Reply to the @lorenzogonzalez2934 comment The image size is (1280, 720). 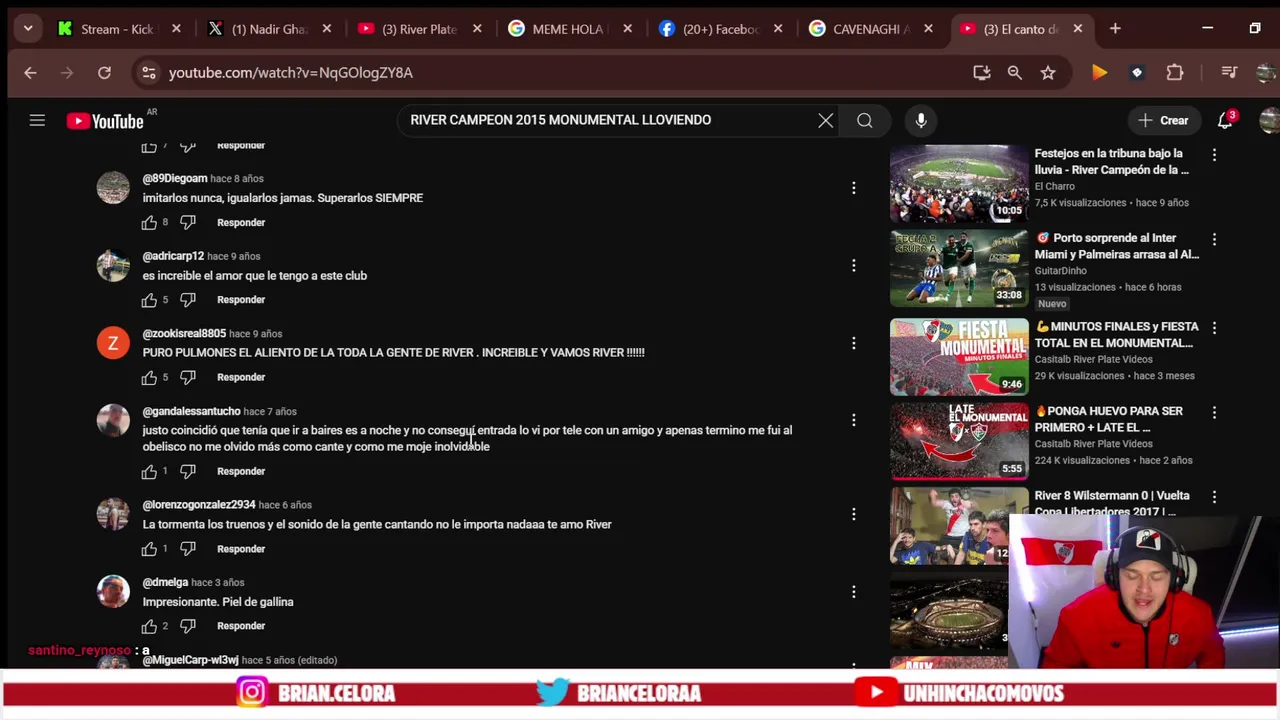[241, 549]
